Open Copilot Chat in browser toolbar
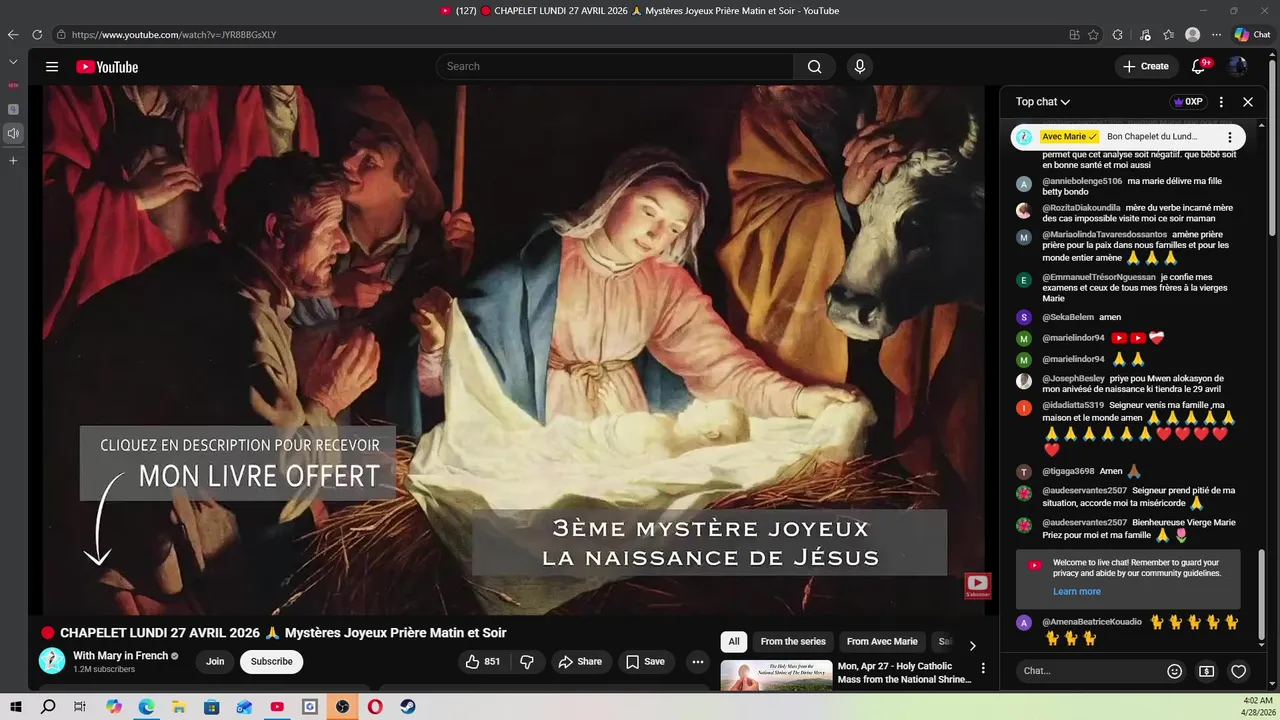 click(1252, 34)
